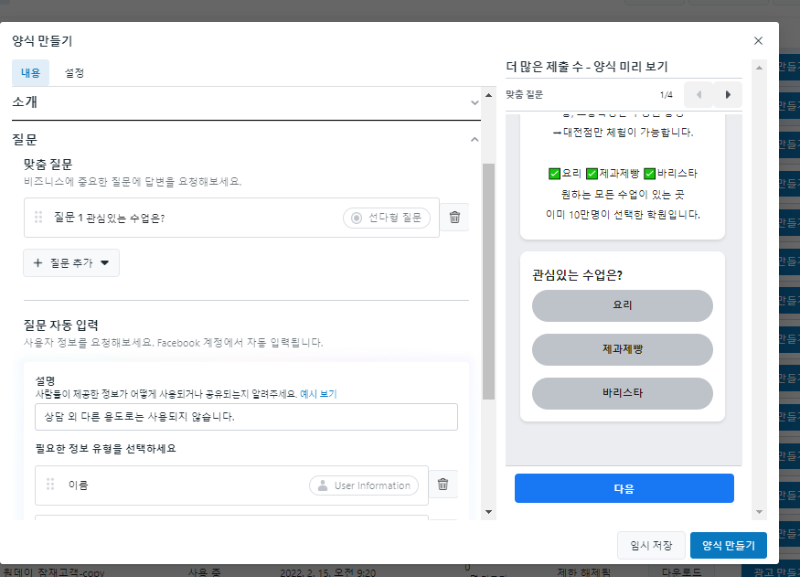The width and height of the screenshot is (800, 577).
Task: Advance the preview using the right arrow
Action: pos(728,94)
